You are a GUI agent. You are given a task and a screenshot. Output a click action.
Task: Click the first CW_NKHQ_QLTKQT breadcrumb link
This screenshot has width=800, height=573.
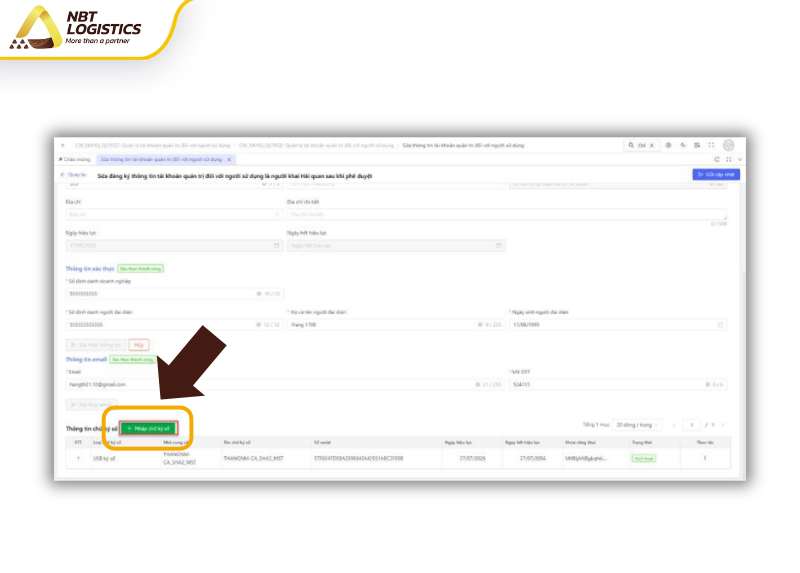pos(153,145)
